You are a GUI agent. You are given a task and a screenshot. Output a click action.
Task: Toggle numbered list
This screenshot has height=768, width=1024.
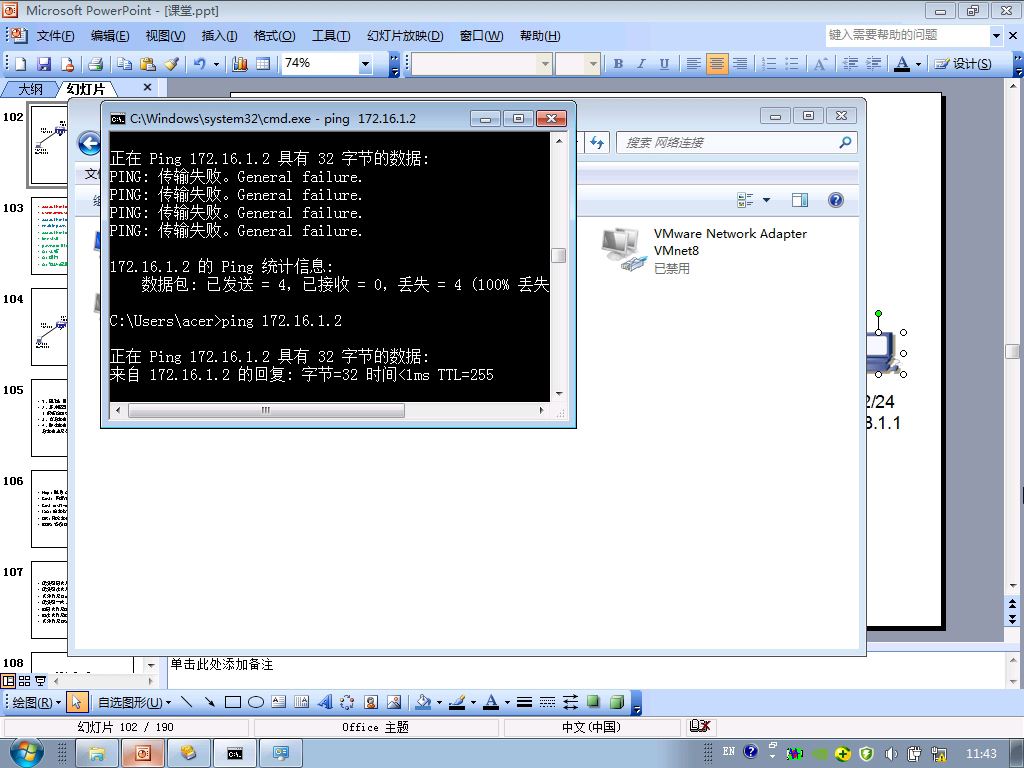[769, 63]
